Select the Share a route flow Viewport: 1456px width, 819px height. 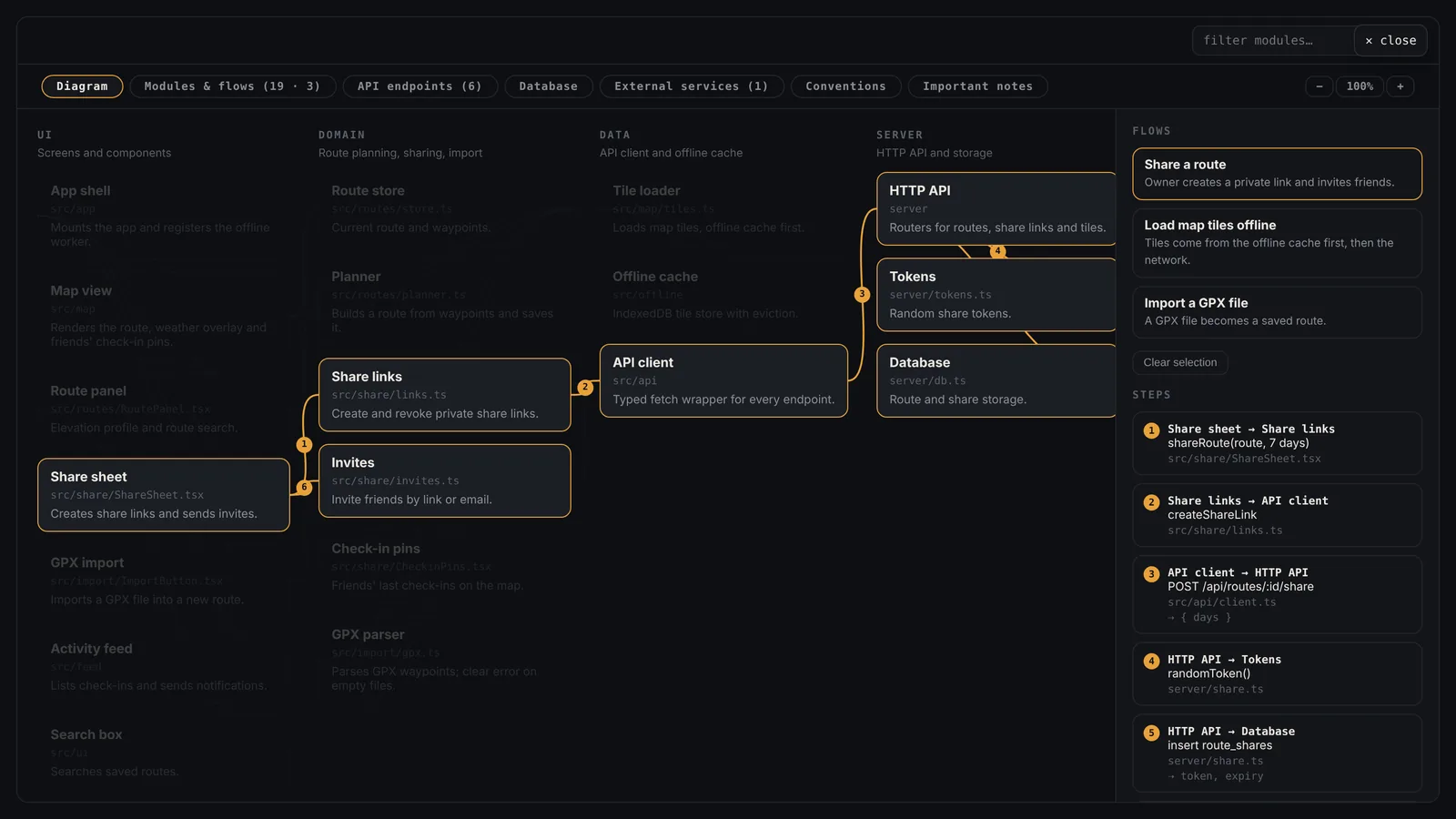(x=1277, y=174)
